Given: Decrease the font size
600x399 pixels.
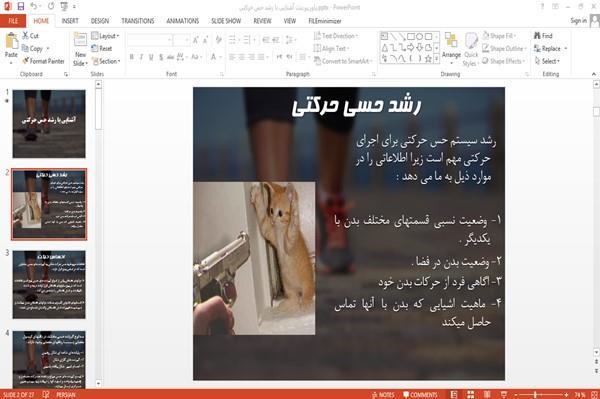Looking at the screenshot, I should coord(205,40).
